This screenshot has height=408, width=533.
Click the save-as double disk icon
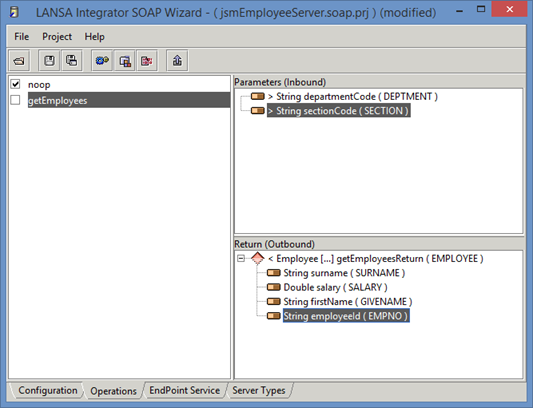tap(72, 61)
